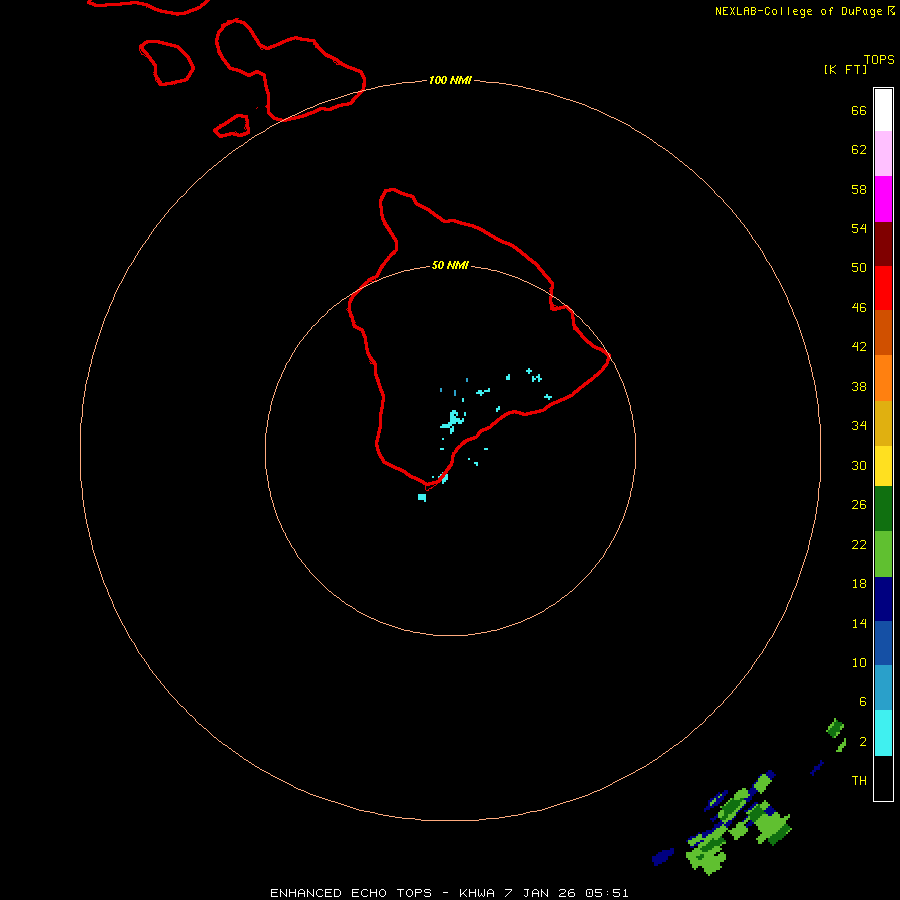Click the "54" legend value
The width and height of the screenshot is (900, 900).
[859, 228]
